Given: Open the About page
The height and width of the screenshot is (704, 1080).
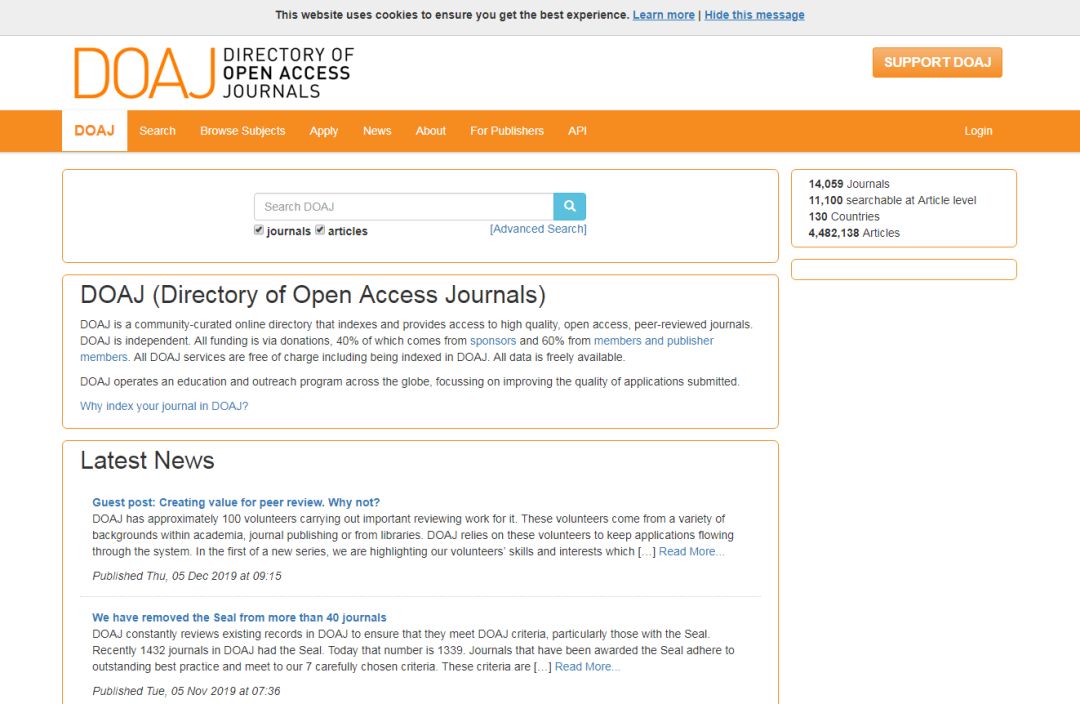Looking at the screenshot, I should (x=430, y=131).
